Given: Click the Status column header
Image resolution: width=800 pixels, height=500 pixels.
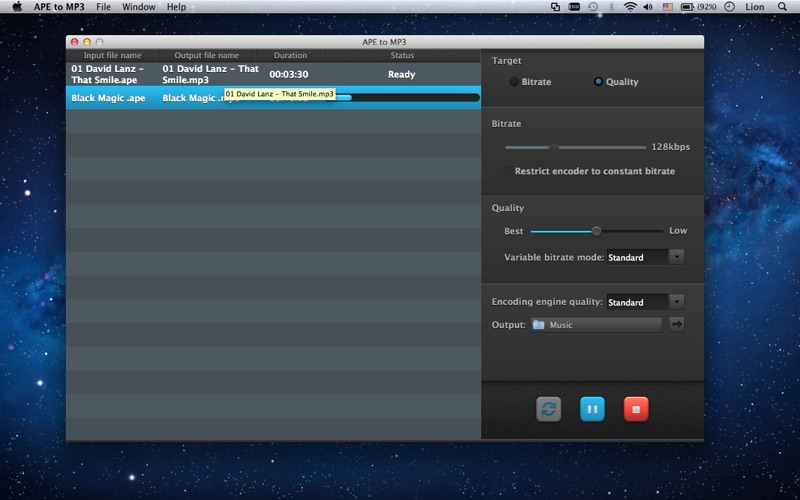Looking at the screenshot, I should [x=402, y=55].
